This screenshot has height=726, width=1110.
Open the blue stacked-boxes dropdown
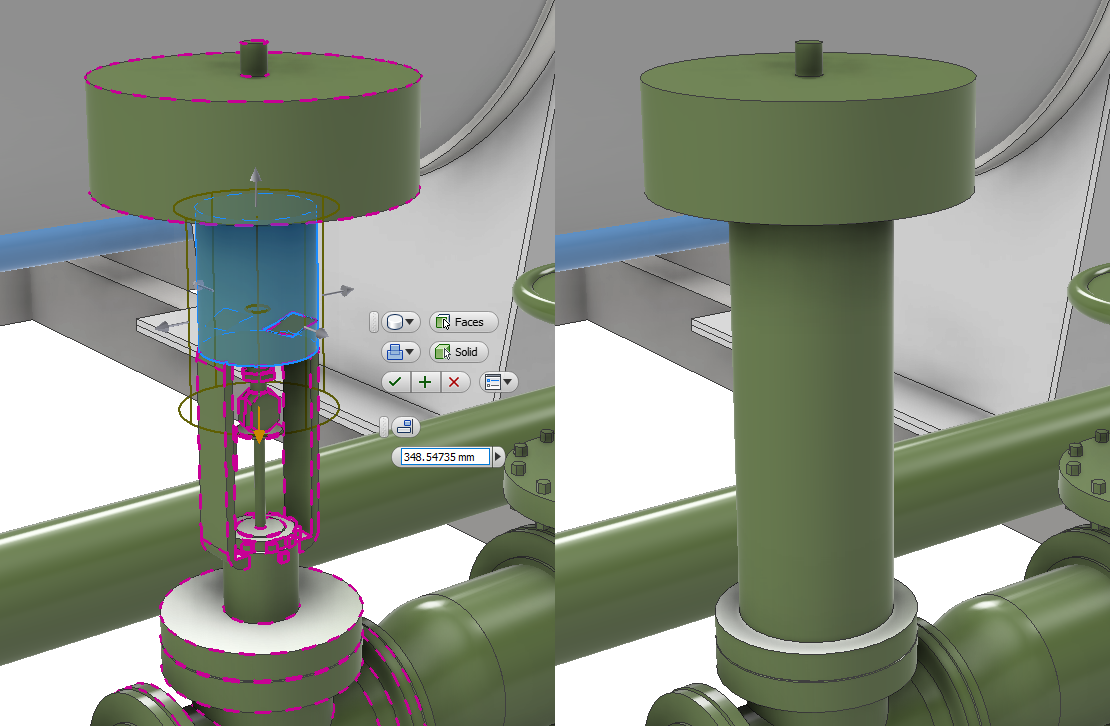click(401, 352)
